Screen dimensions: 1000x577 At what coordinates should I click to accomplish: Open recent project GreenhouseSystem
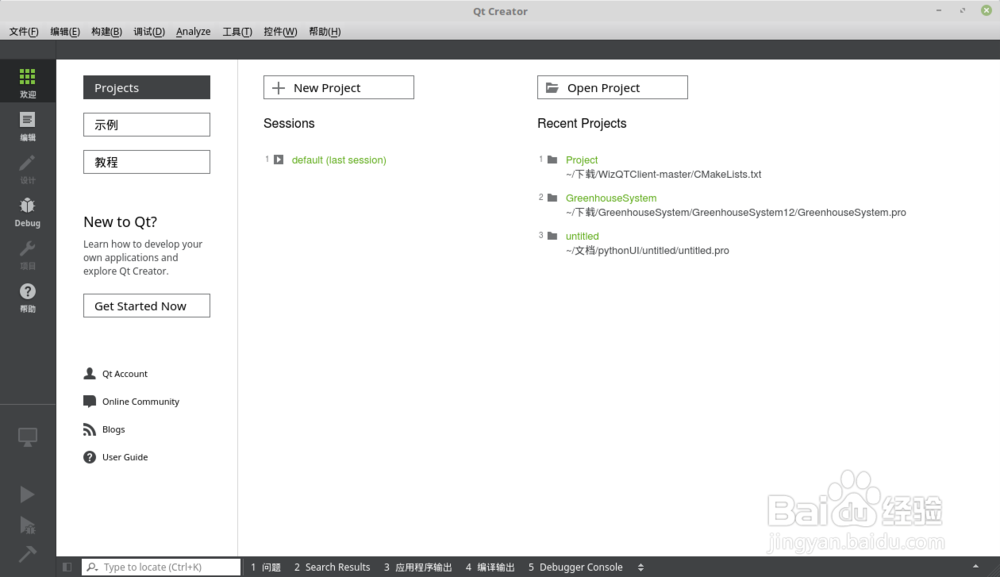point(611,198)
